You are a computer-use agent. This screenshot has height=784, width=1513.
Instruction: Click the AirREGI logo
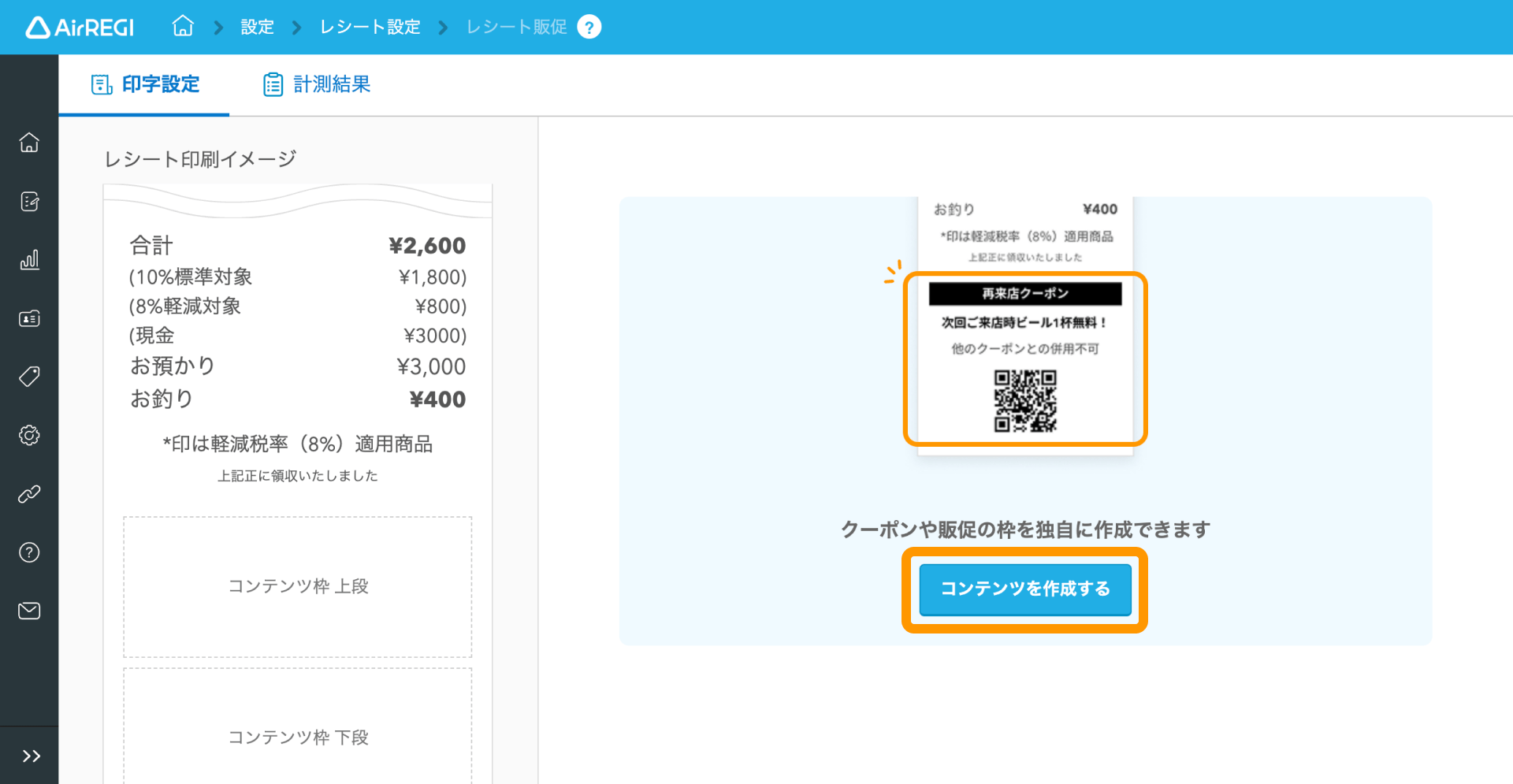(x=80, y=28)
